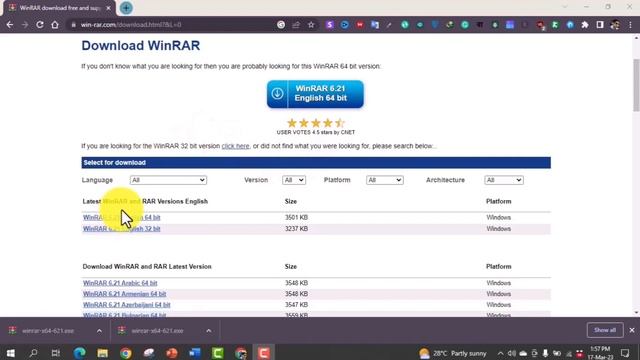The width and height of the screenshot is (640, 360).
Task: Close the downloads bar
Action: pyautogui.click(x=632, y=330)
